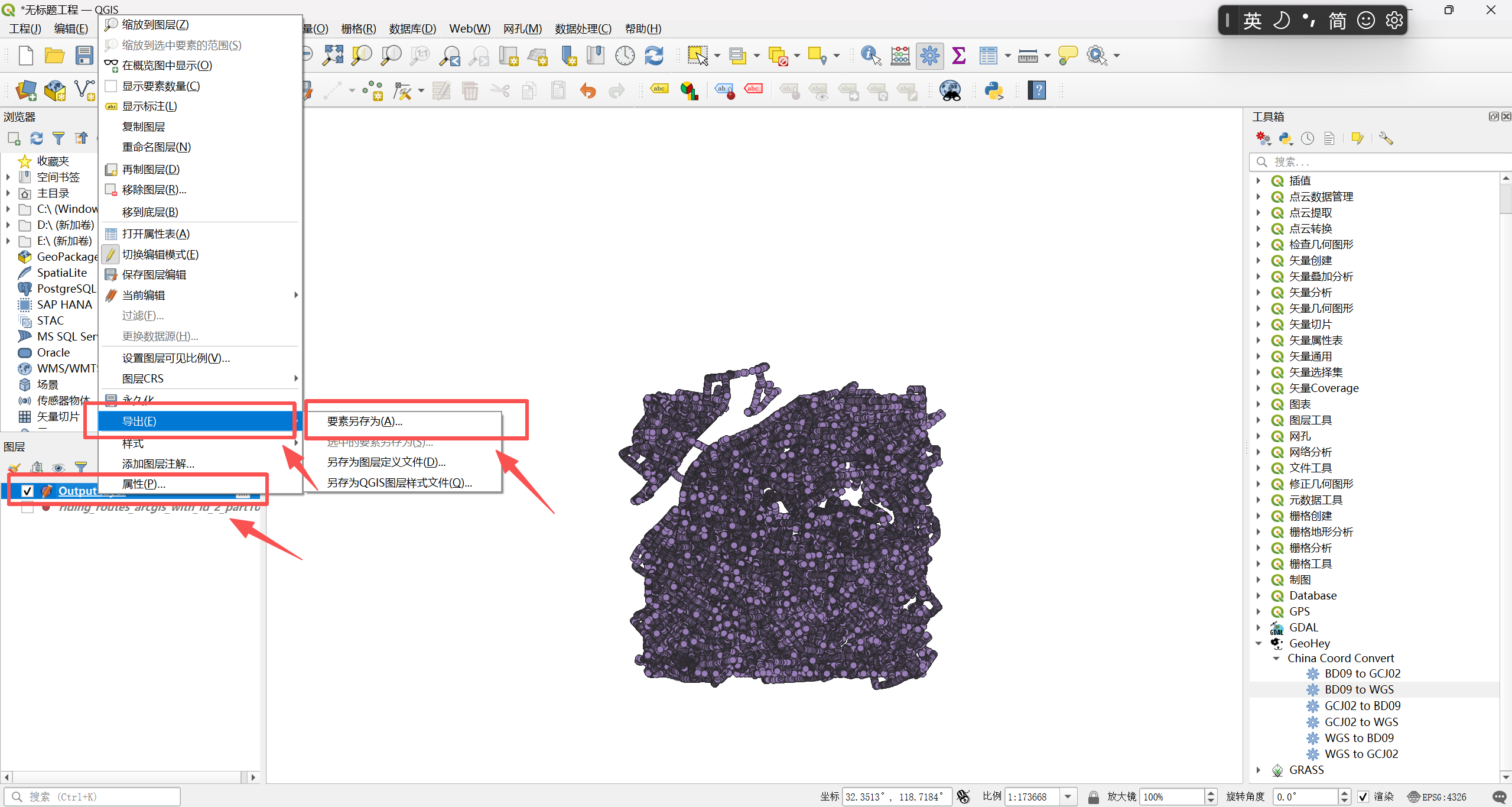Click the Refresh map canvas icon
The image size is (1512, 807).
tap(654, 56)
